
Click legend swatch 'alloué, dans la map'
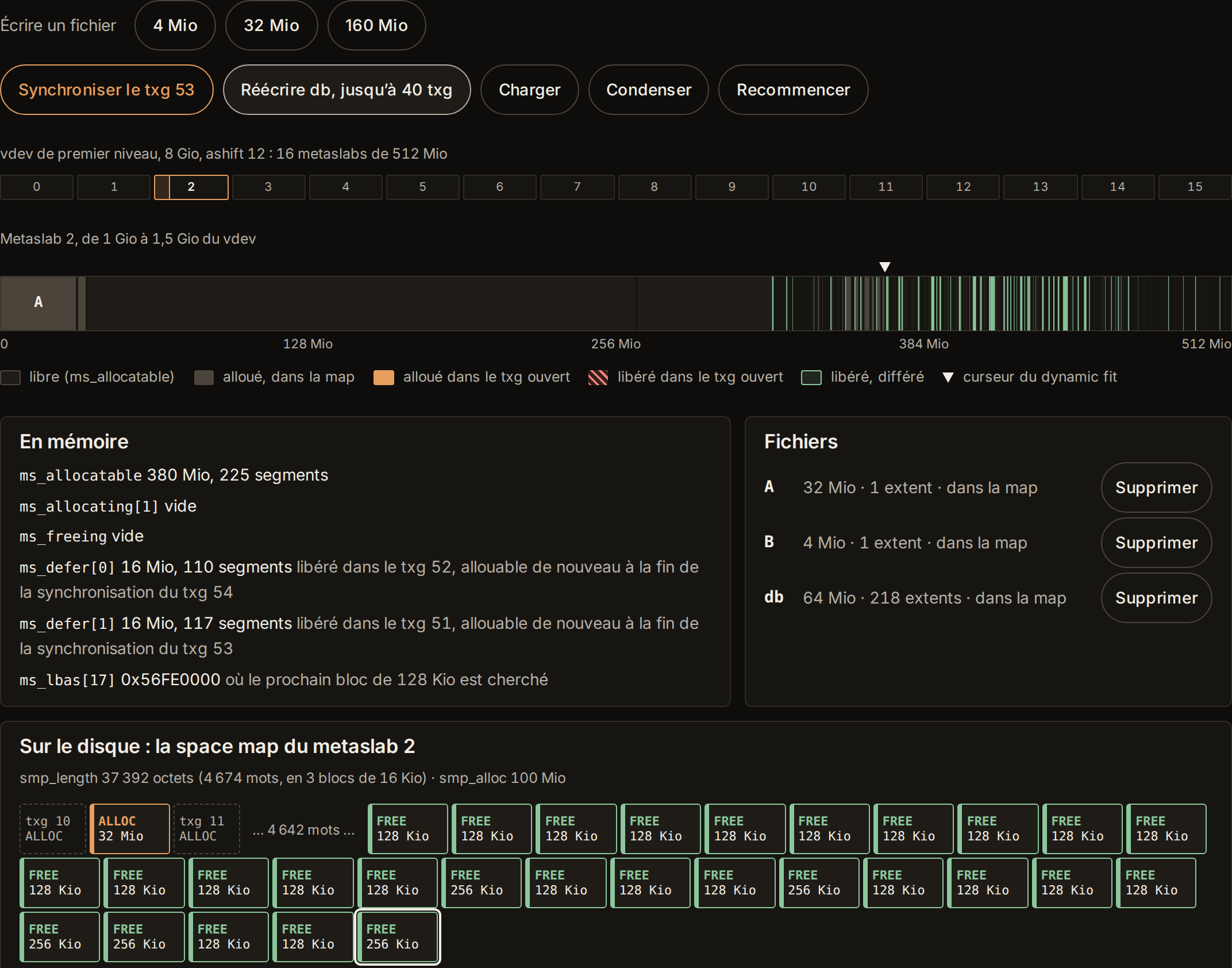(x=204, y=377)
